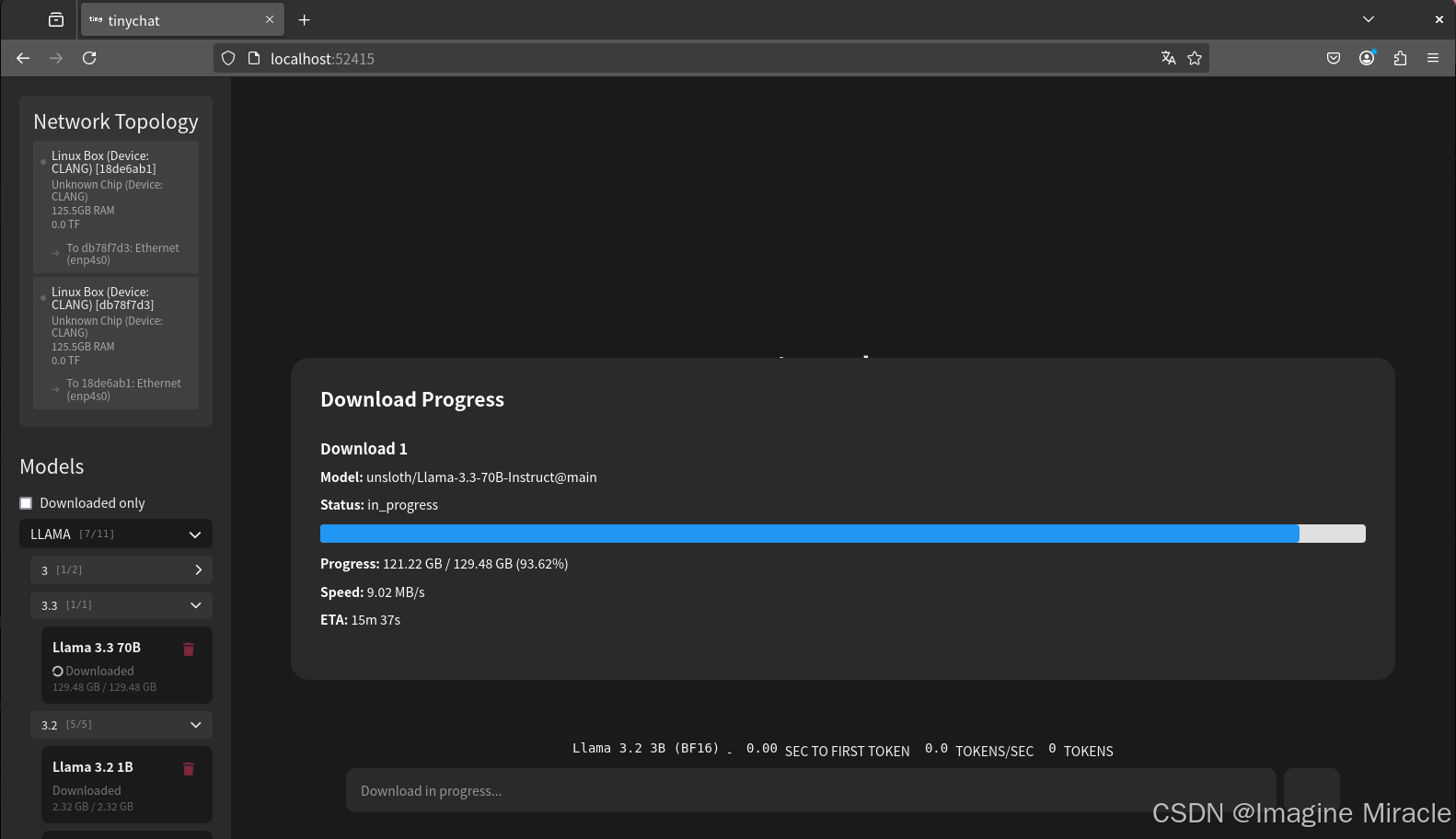1456x839 pixels.
Task: Close the browser window
Action: tap(1439, 19)
